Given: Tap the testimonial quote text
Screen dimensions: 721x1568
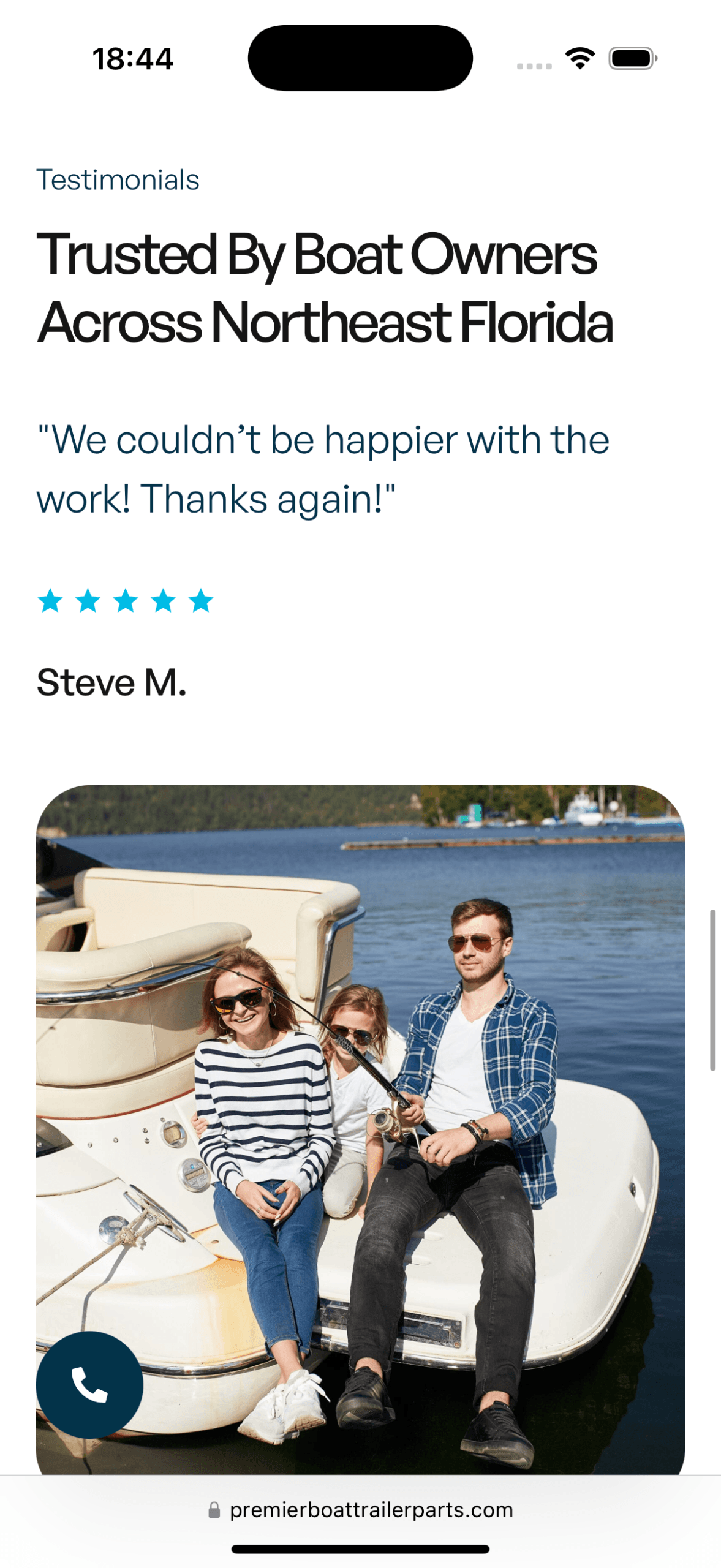Looking at the screenshot, I should tap(323, 469).
